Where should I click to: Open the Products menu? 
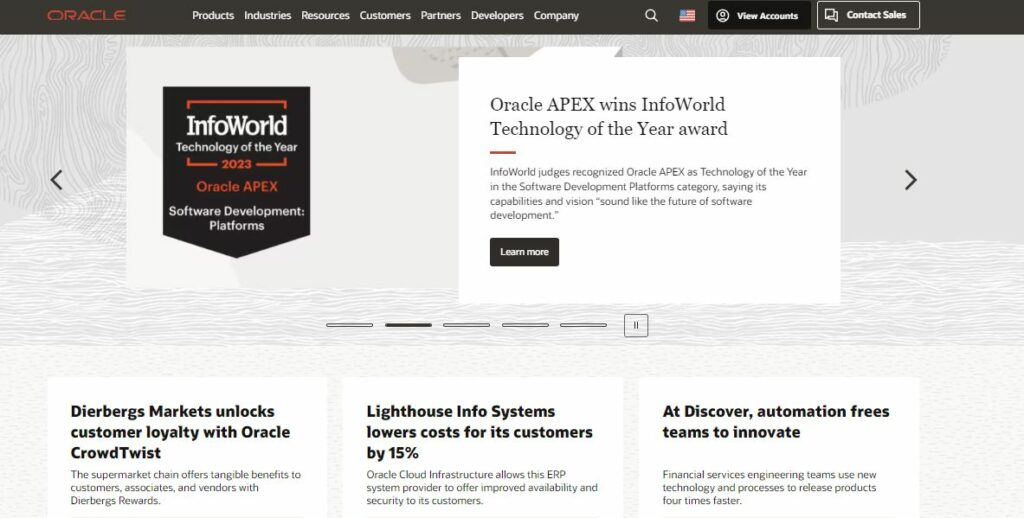tap(213, 15)
